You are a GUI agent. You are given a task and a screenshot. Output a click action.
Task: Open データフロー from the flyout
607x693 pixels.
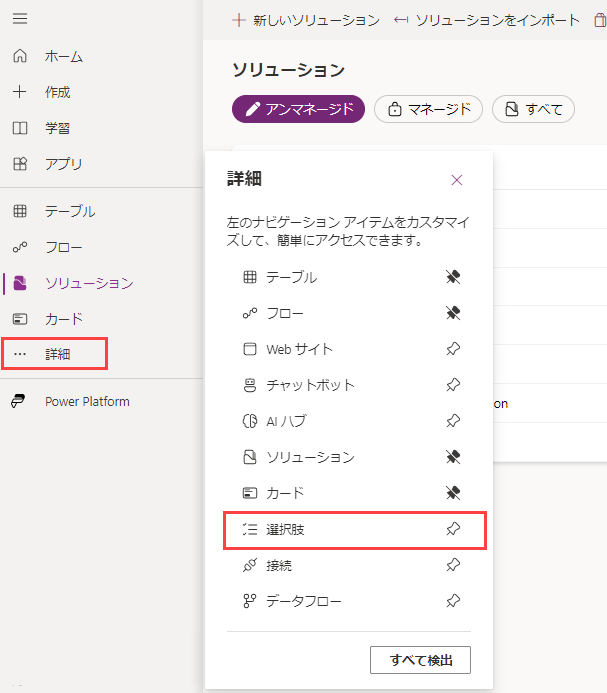[303, 601]
